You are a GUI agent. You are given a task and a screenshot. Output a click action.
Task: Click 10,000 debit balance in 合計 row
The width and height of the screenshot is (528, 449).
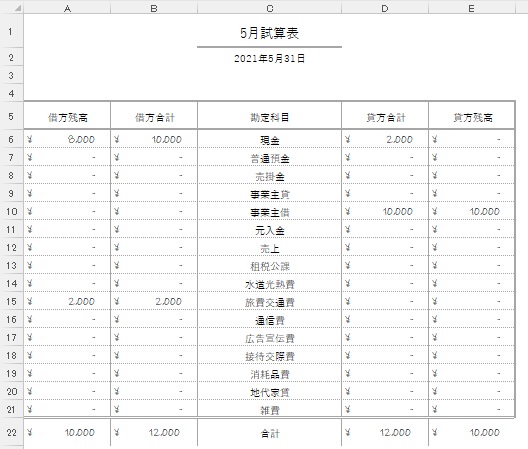67,432
